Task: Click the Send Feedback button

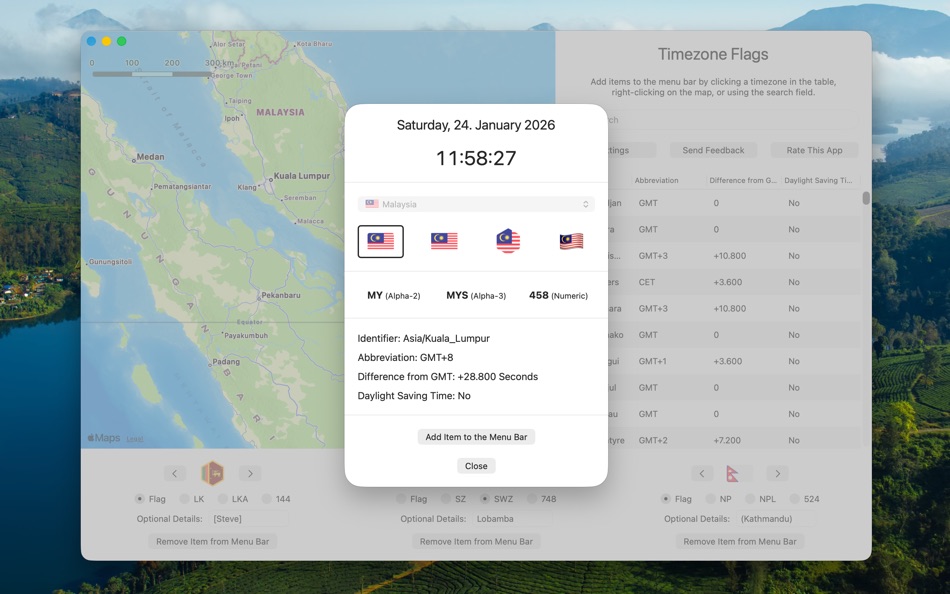Action: (x=712, y=149)
